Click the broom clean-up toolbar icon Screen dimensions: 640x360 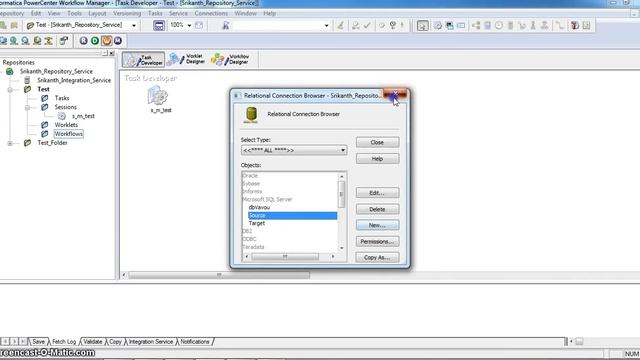click(x=340, y=25)
